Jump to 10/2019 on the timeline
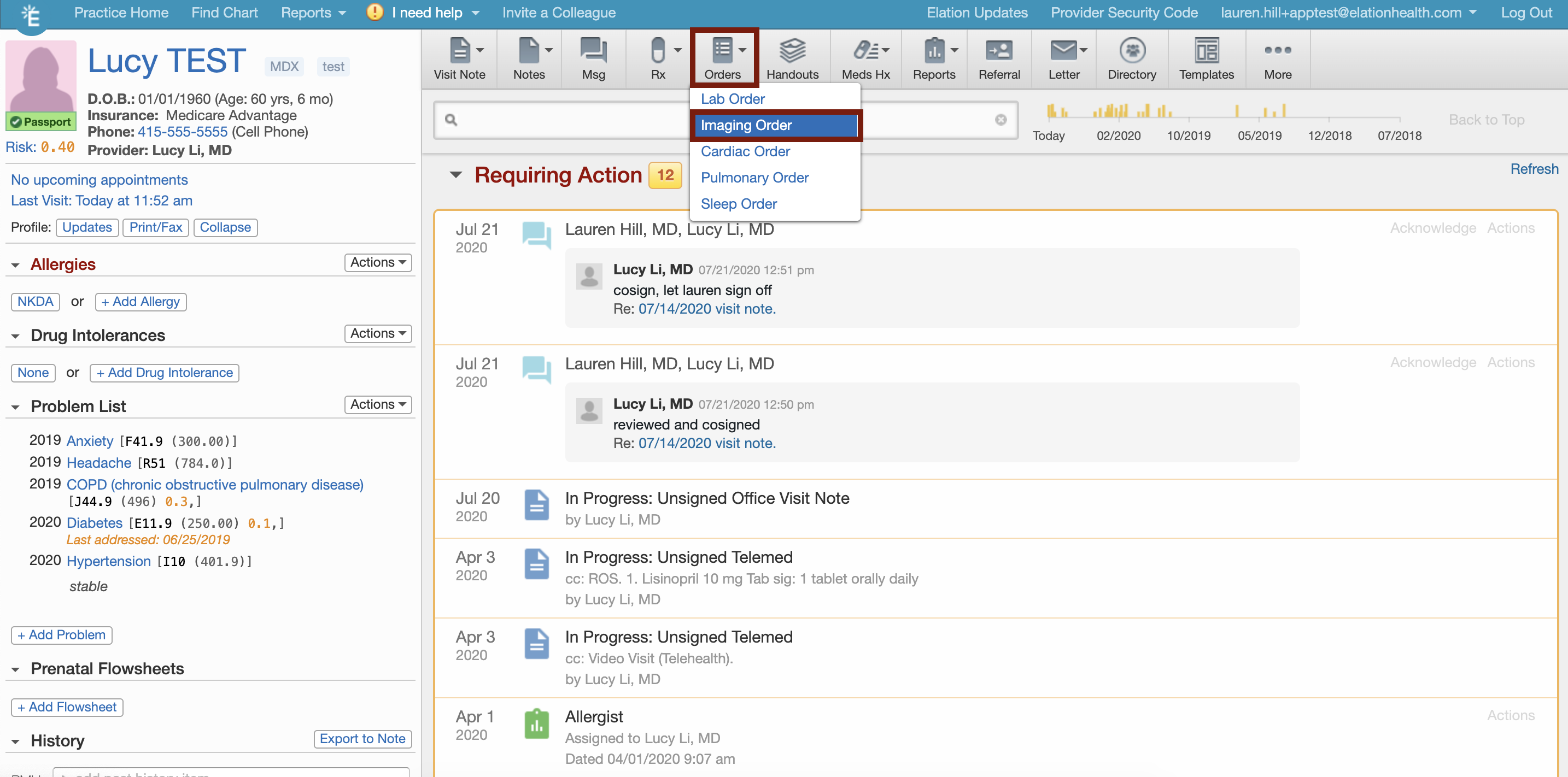Screen dimensions: 1568x777 [x=1188, y=136]
